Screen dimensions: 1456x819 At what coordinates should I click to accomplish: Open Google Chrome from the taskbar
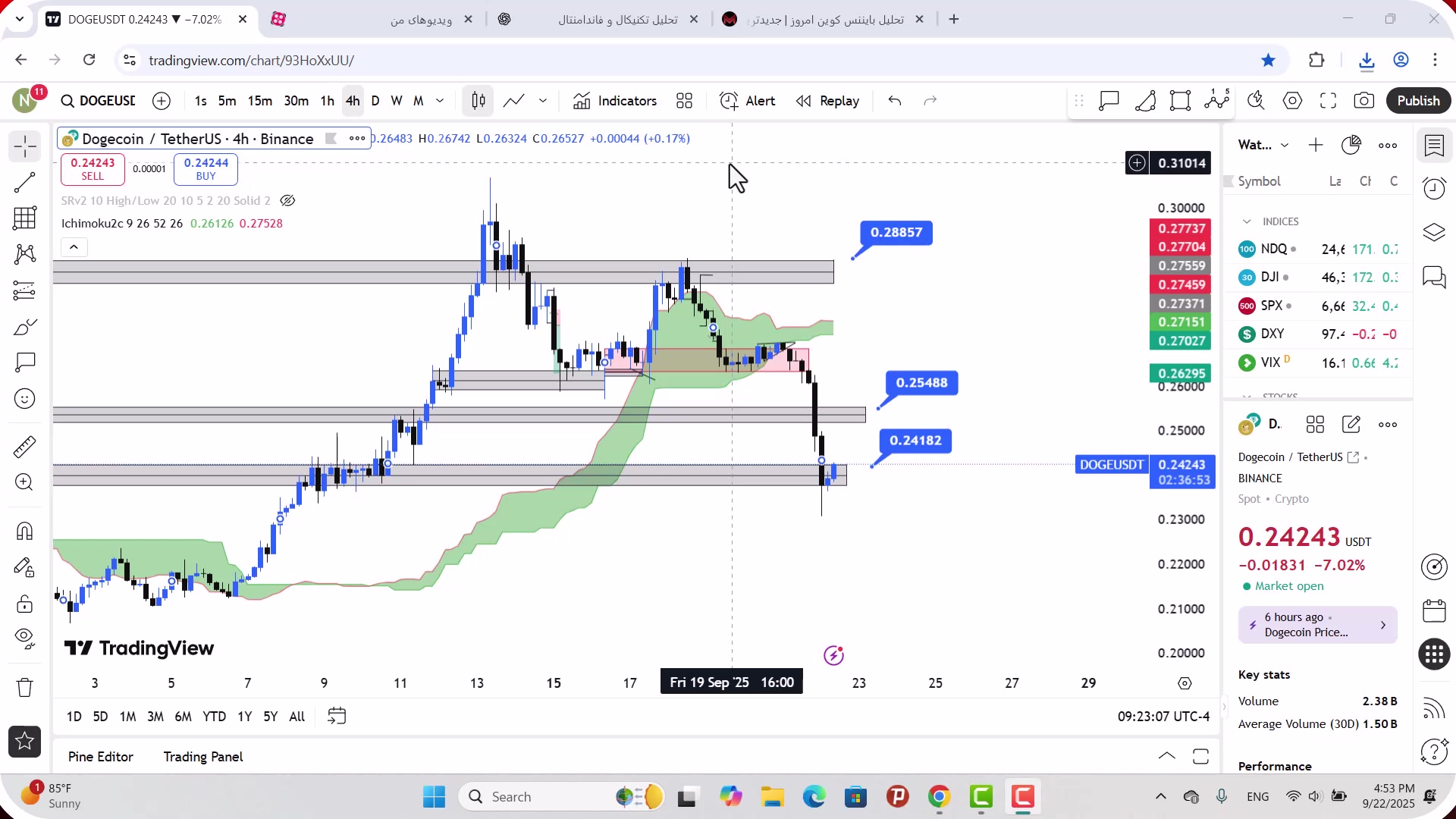[939, 796]
